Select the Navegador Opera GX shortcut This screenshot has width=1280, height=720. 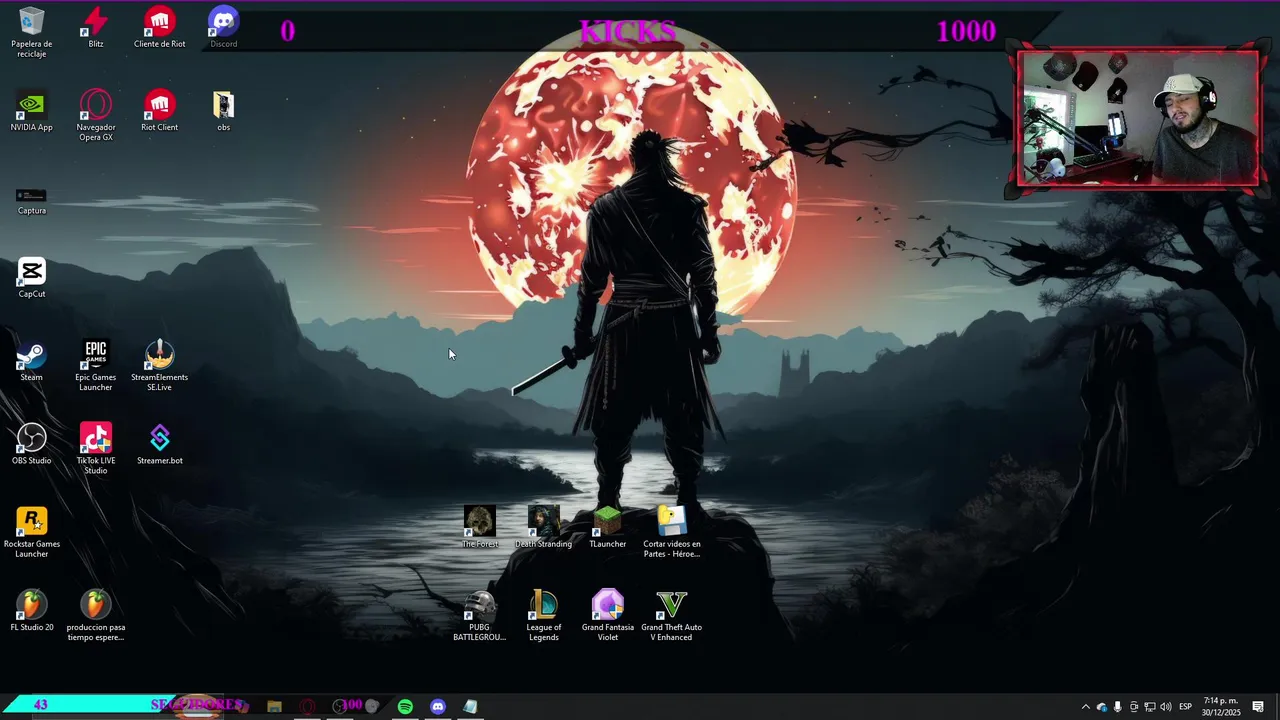pyautogui.click(x=96, y=116)
